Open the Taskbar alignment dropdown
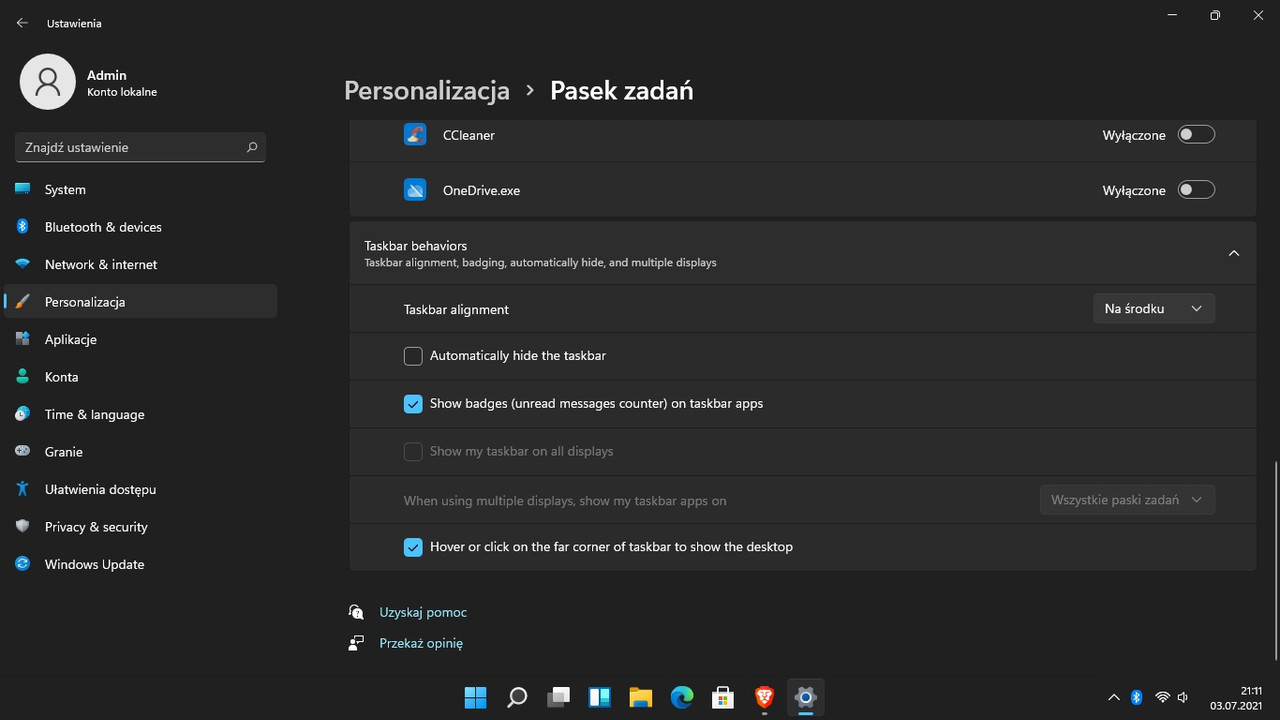The height and width of the screenshot is (720, 1280). 1154,309
